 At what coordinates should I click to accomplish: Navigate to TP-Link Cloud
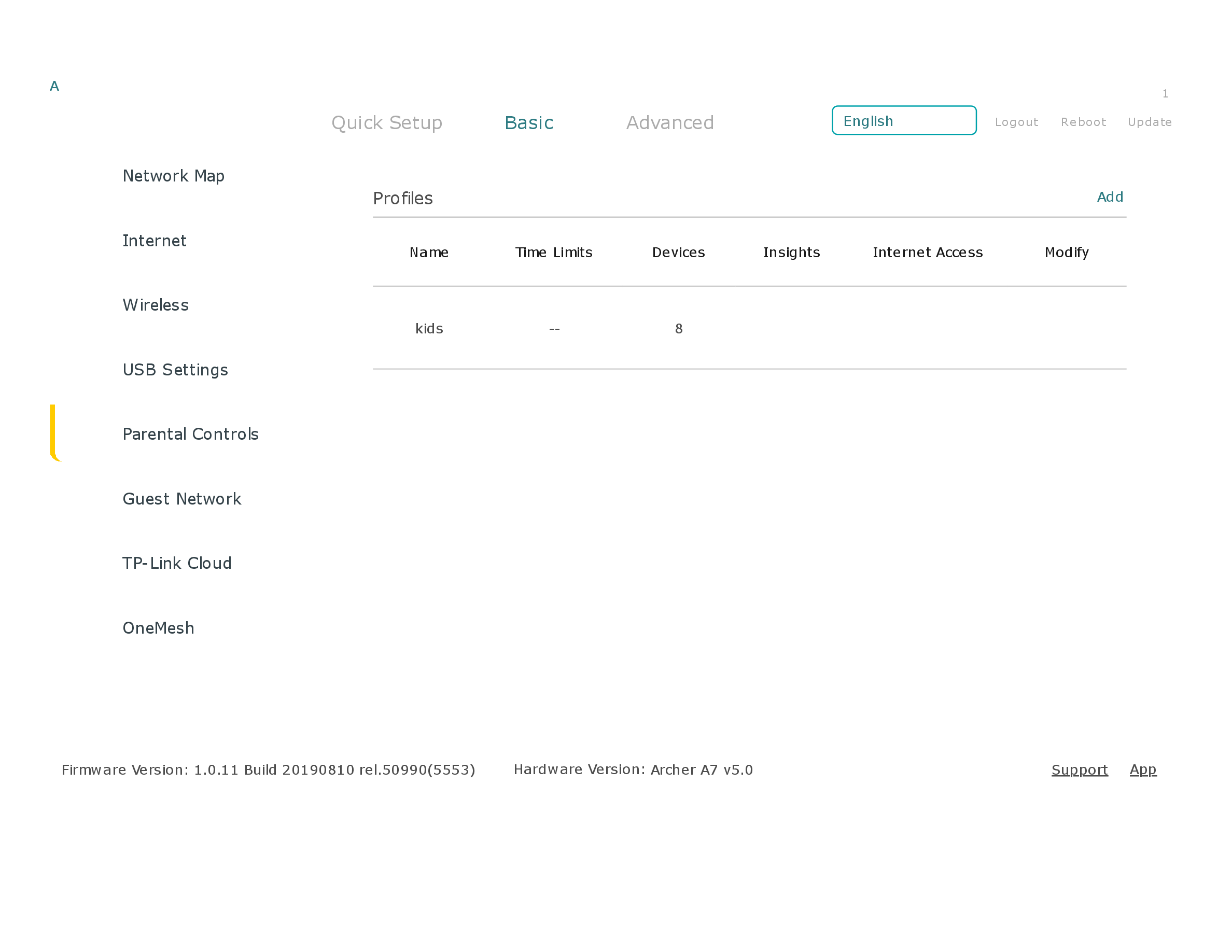click(177, 564)
